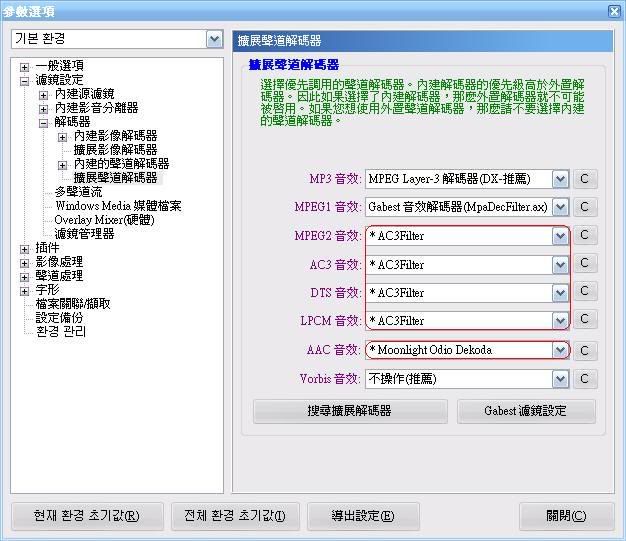626x541 pixels.
Task: Select 濾鏡管理器 in the tree
Action: (x=84, y=234)
